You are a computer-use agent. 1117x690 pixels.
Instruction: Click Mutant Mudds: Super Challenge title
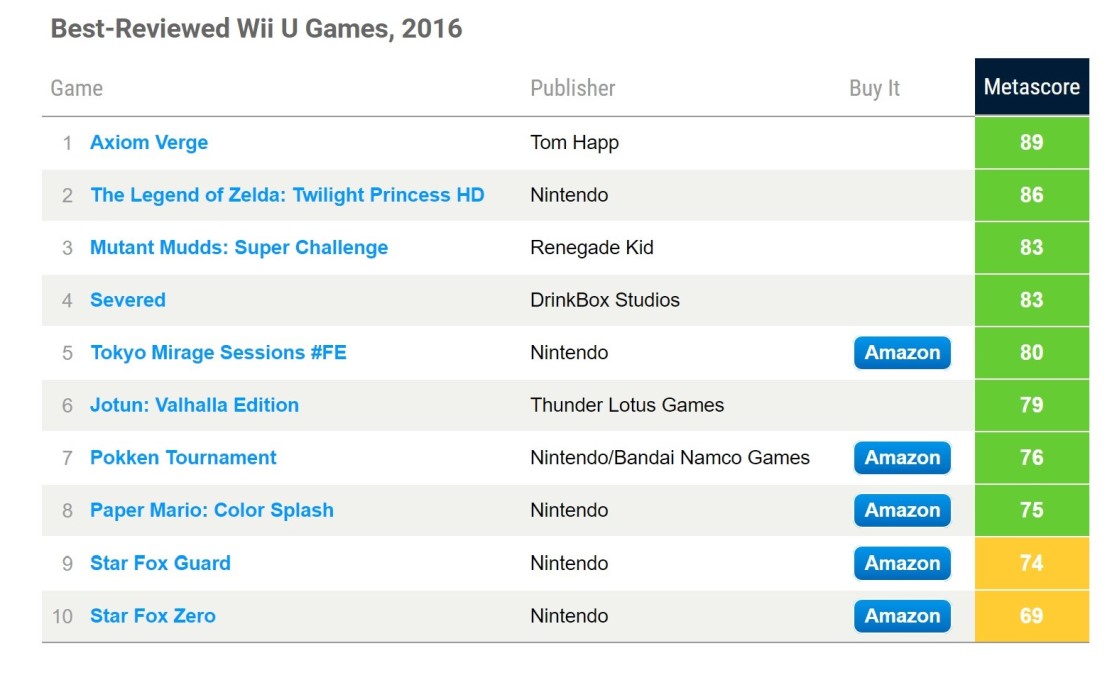click(239, 247)
